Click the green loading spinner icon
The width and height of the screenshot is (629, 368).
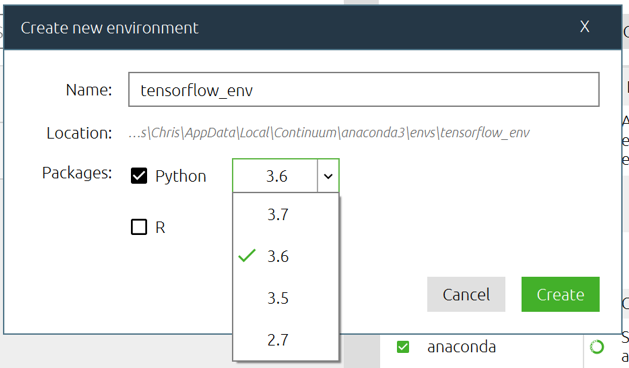coord(597,347)
